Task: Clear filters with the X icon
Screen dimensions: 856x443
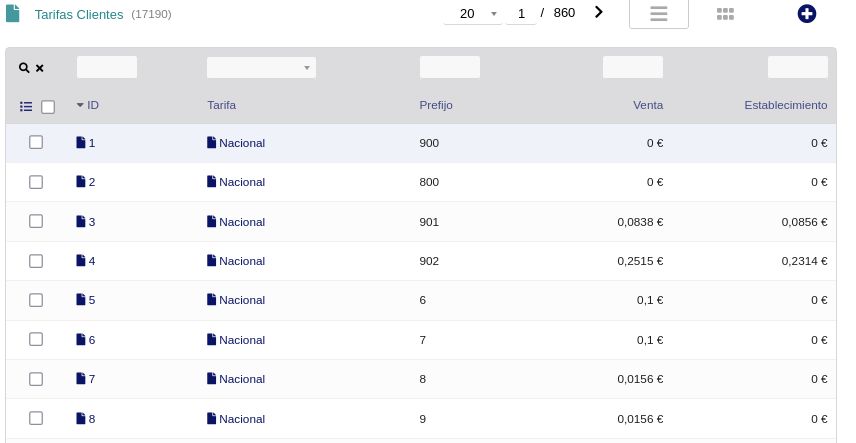Action: pos(40,68)
